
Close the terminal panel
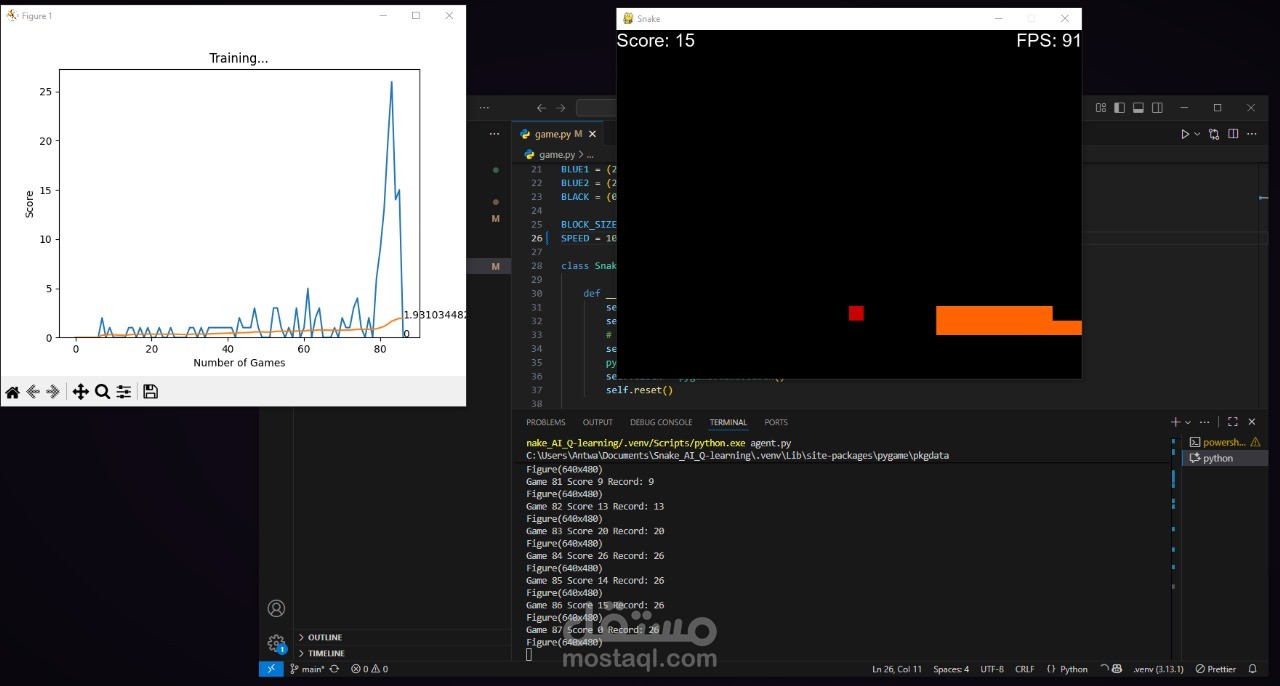click(1252, 422)
